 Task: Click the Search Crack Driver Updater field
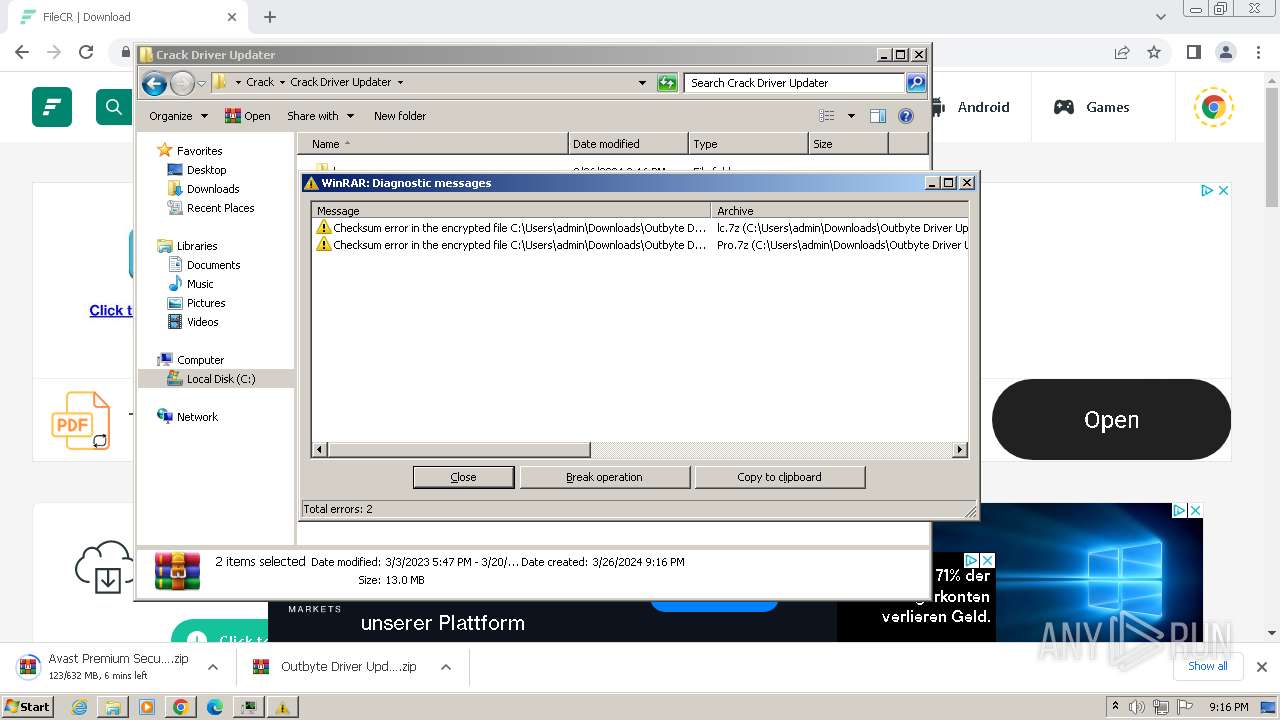(x=795, y=83)
